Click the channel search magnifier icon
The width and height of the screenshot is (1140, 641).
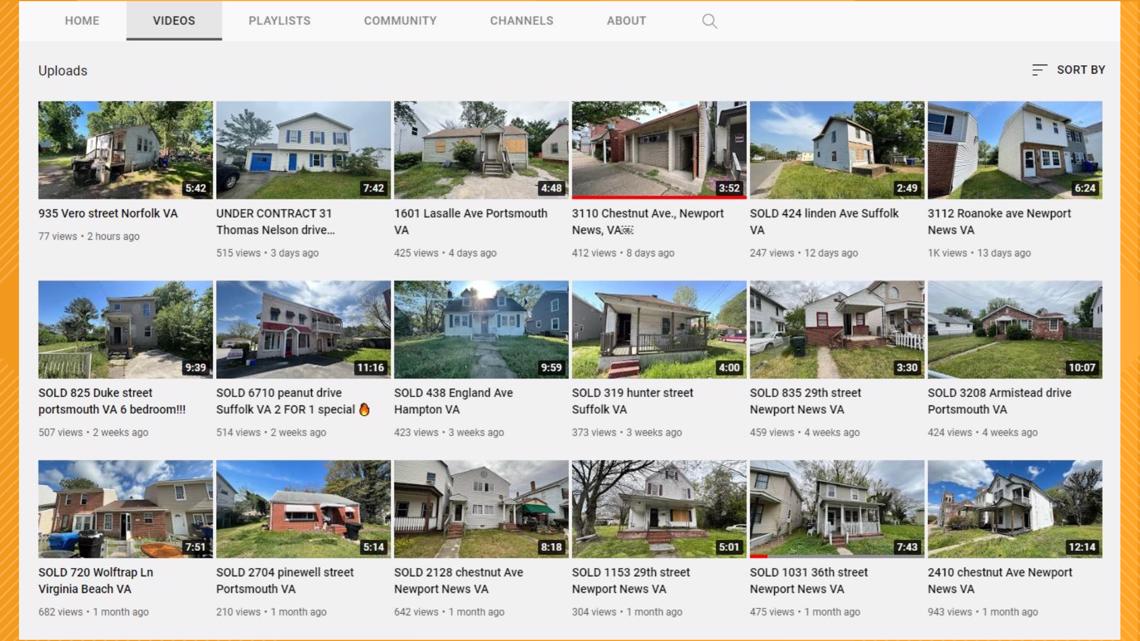coord(710,21)
